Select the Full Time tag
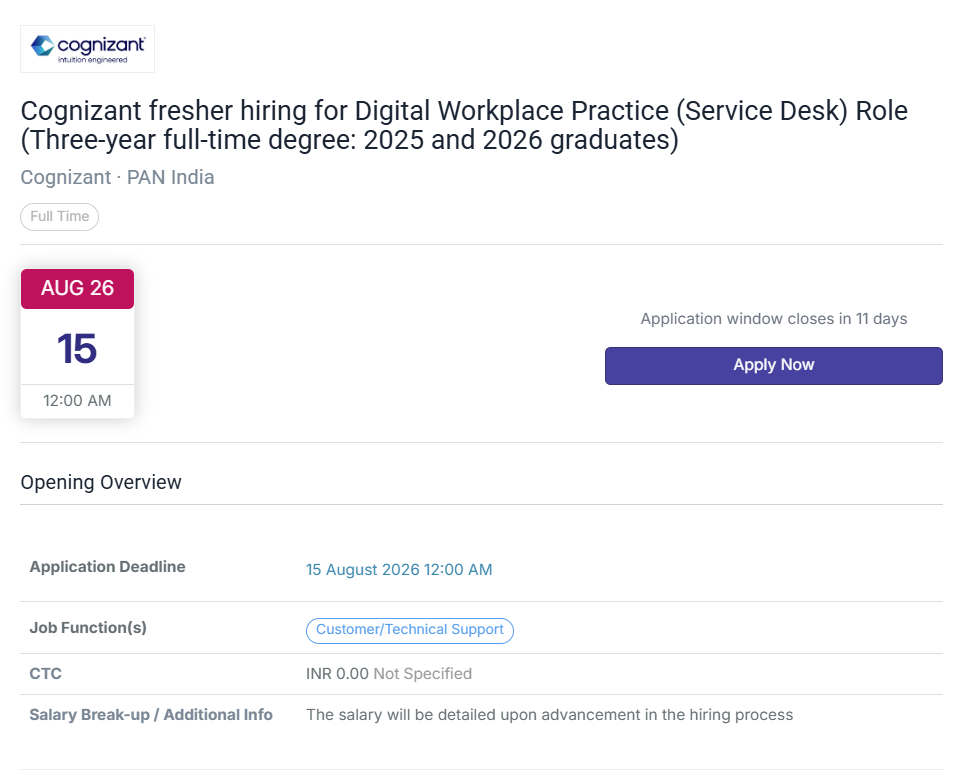Viewport: 963px width, 771px height. [x=60, y=217]
